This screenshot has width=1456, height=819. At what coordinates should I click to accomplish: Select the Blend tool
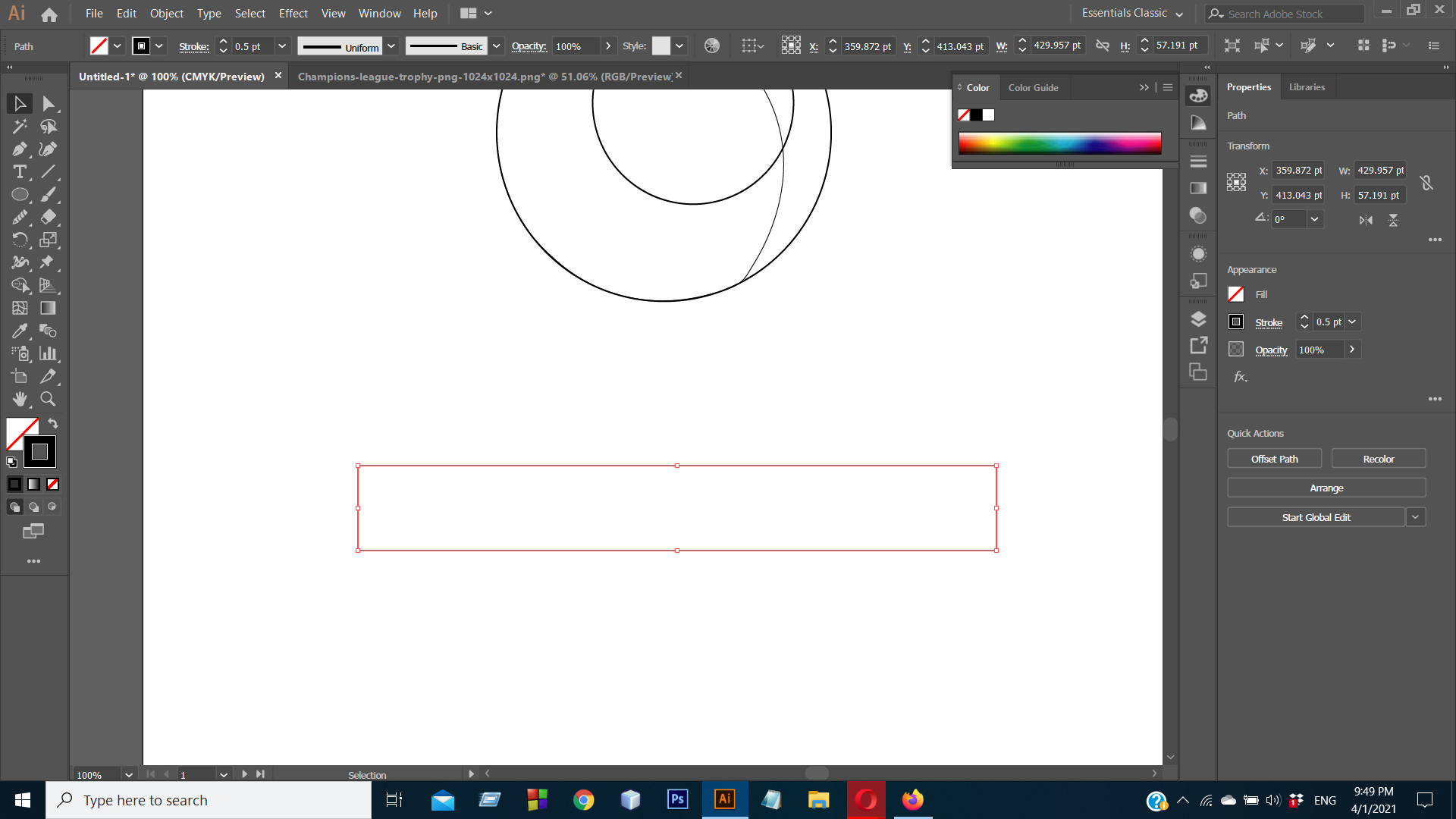pyautogui.click(x=49, y=331)
